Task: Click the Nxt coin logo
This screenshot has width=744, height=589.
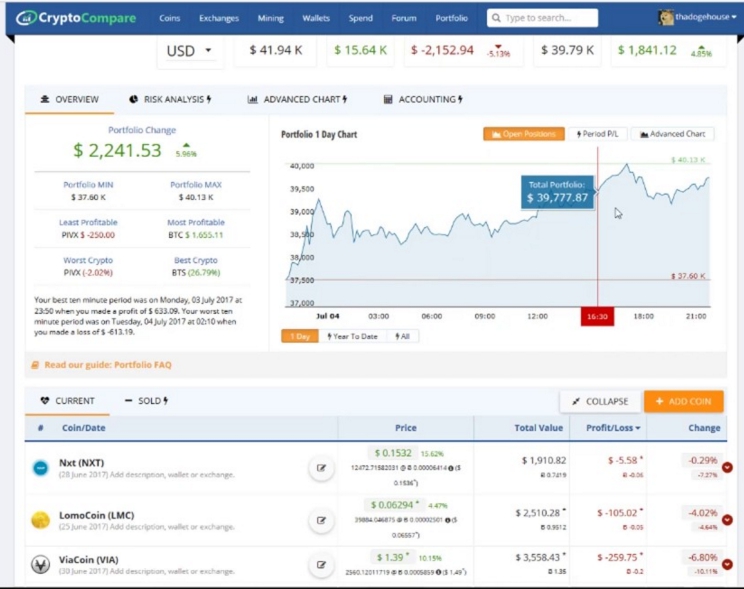Action: 40,467
